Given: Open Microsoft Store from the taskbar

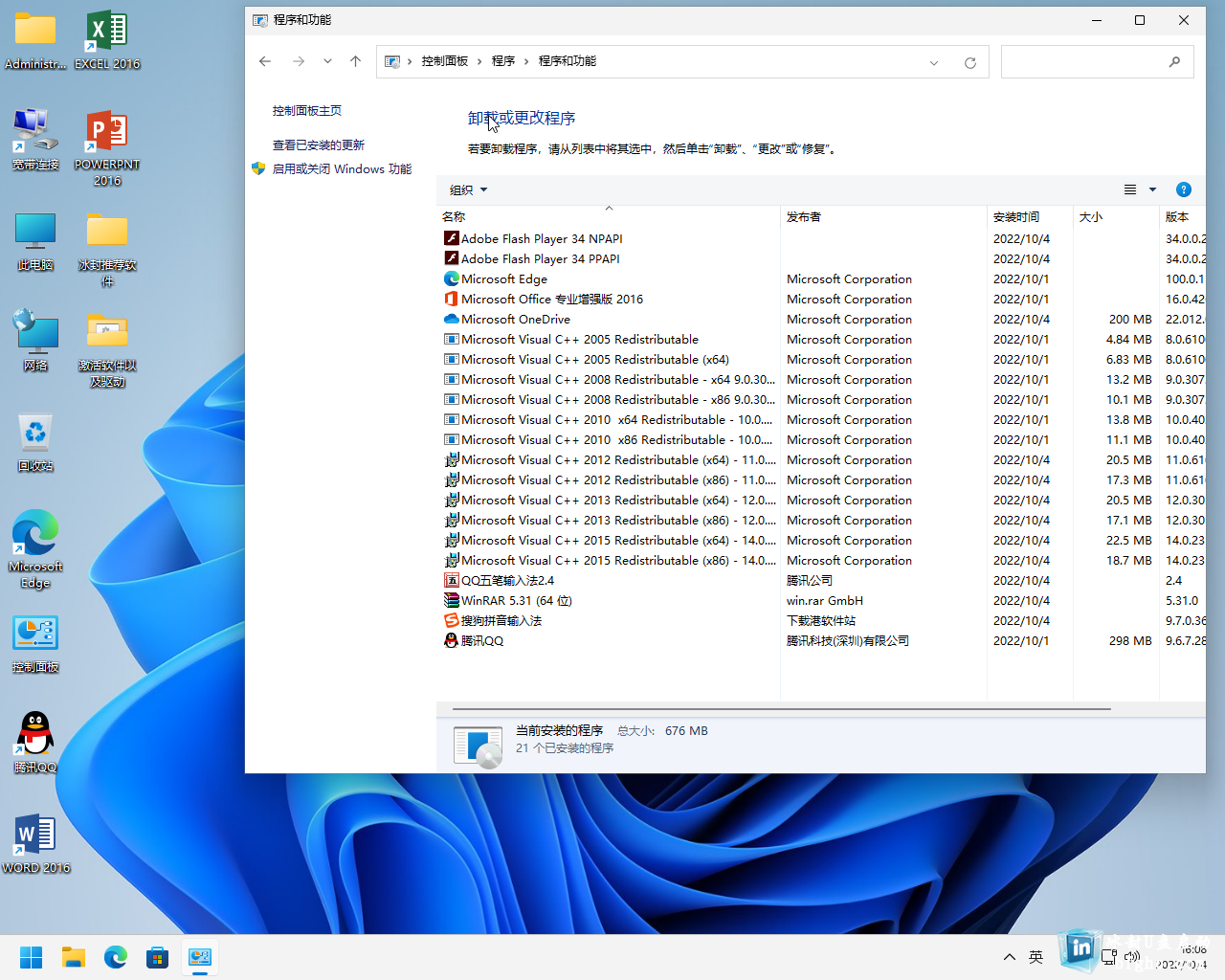Looking at the screenshot, I should point(158,957).
